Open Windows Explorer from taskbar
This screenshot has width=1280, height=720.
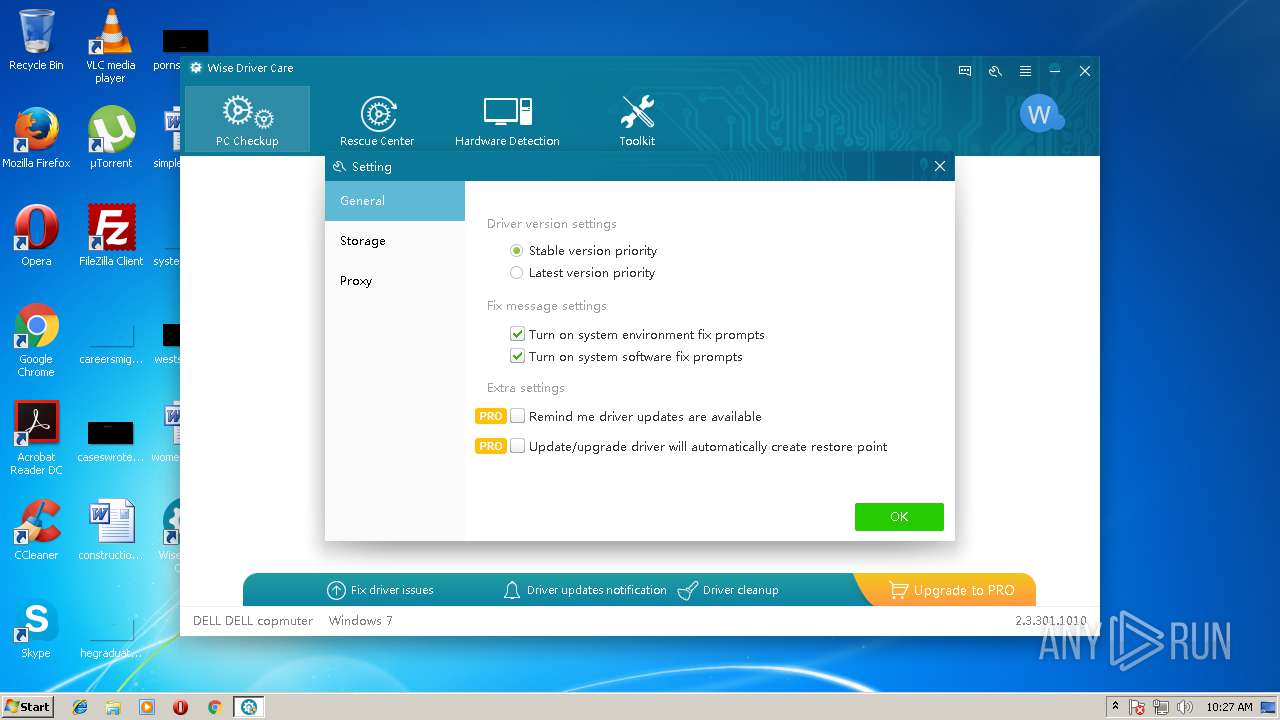(113, 707)
